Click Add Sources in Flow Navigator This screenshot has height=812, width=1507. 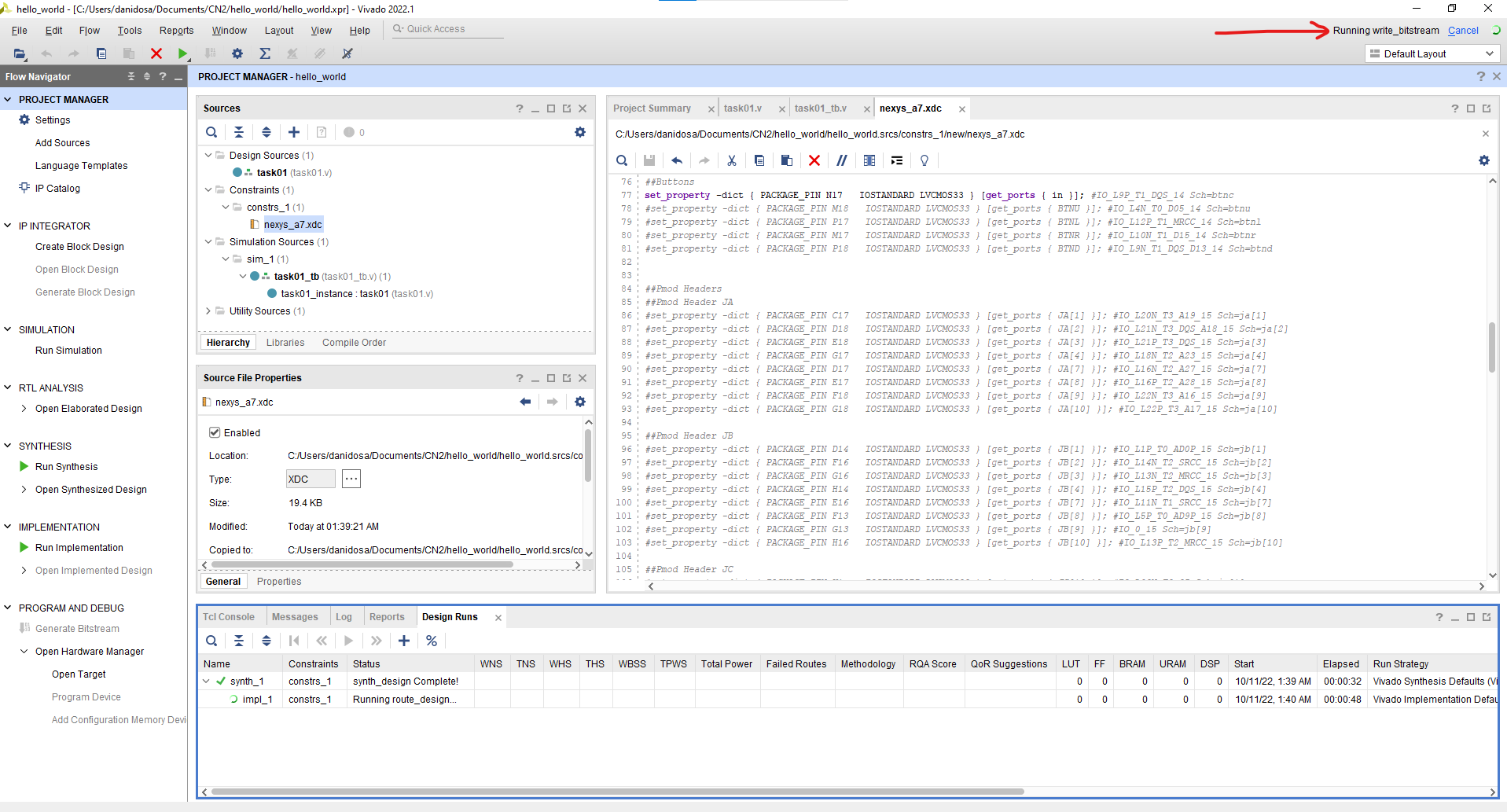62,143
